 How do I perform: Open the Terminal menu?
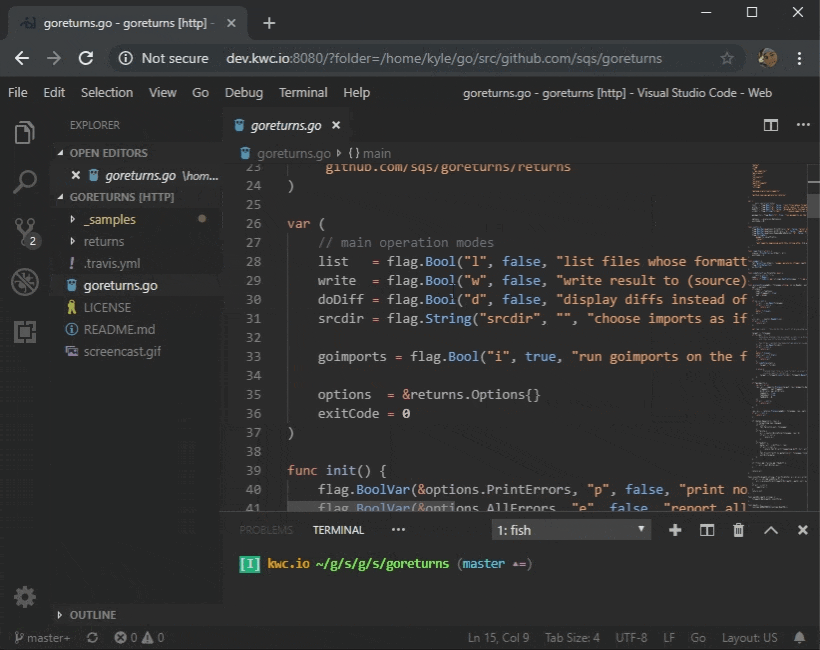(303, 93)
